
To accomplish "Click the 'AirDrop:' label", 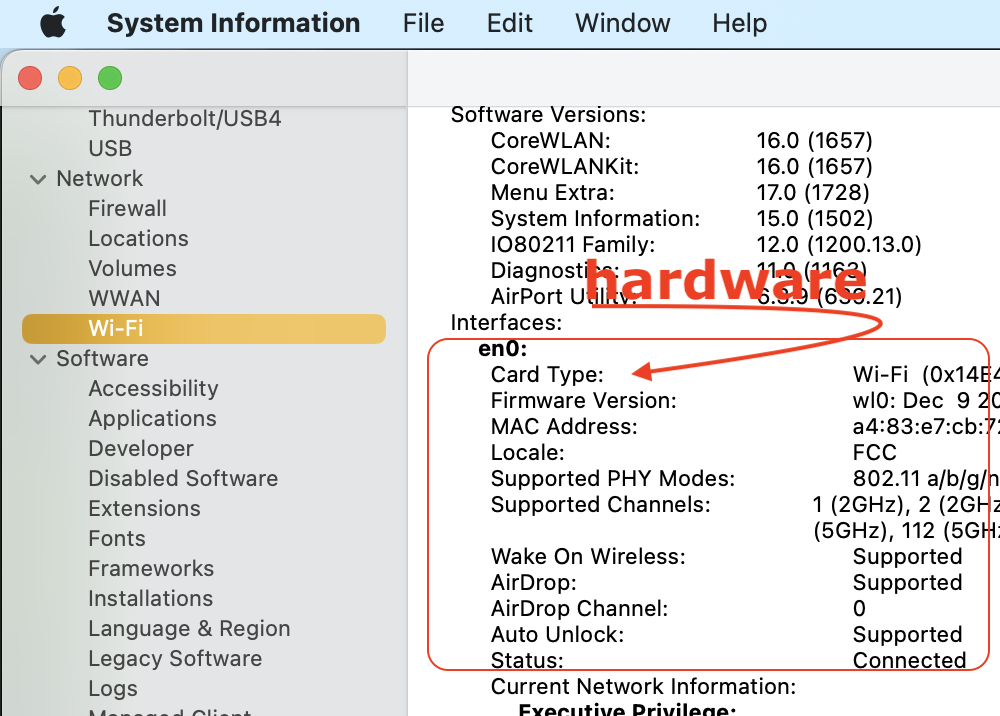I will 534,583.
